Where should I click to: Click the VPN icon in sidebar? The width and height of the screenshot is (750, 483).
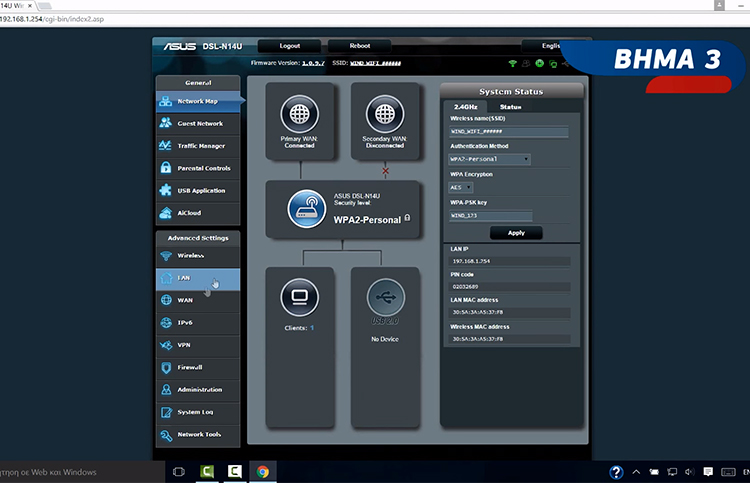point(166,345)
